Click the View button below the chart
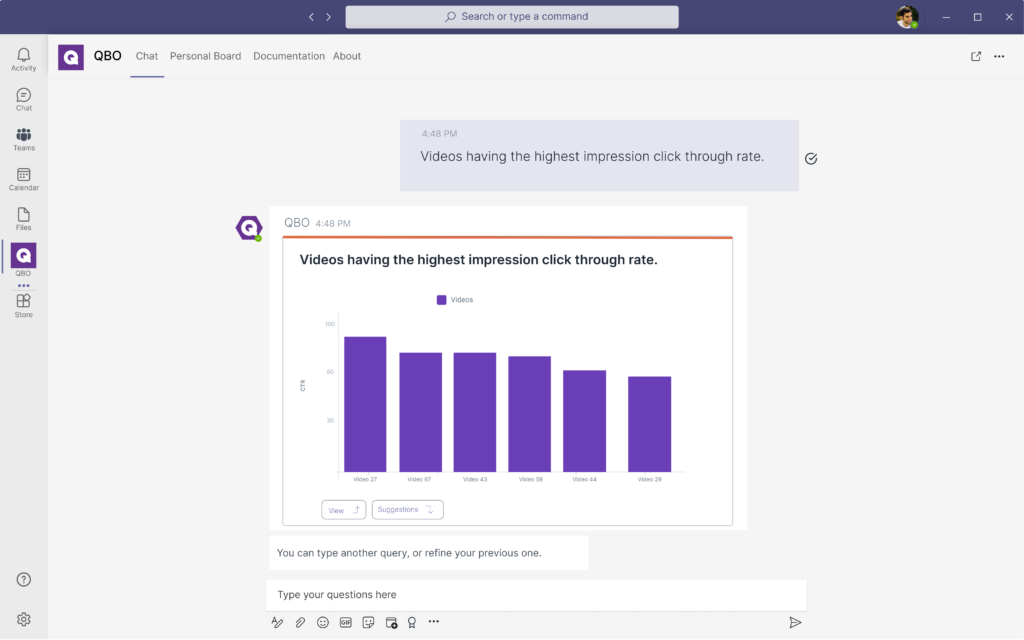 pyautogui.click(x=343, y=510)
